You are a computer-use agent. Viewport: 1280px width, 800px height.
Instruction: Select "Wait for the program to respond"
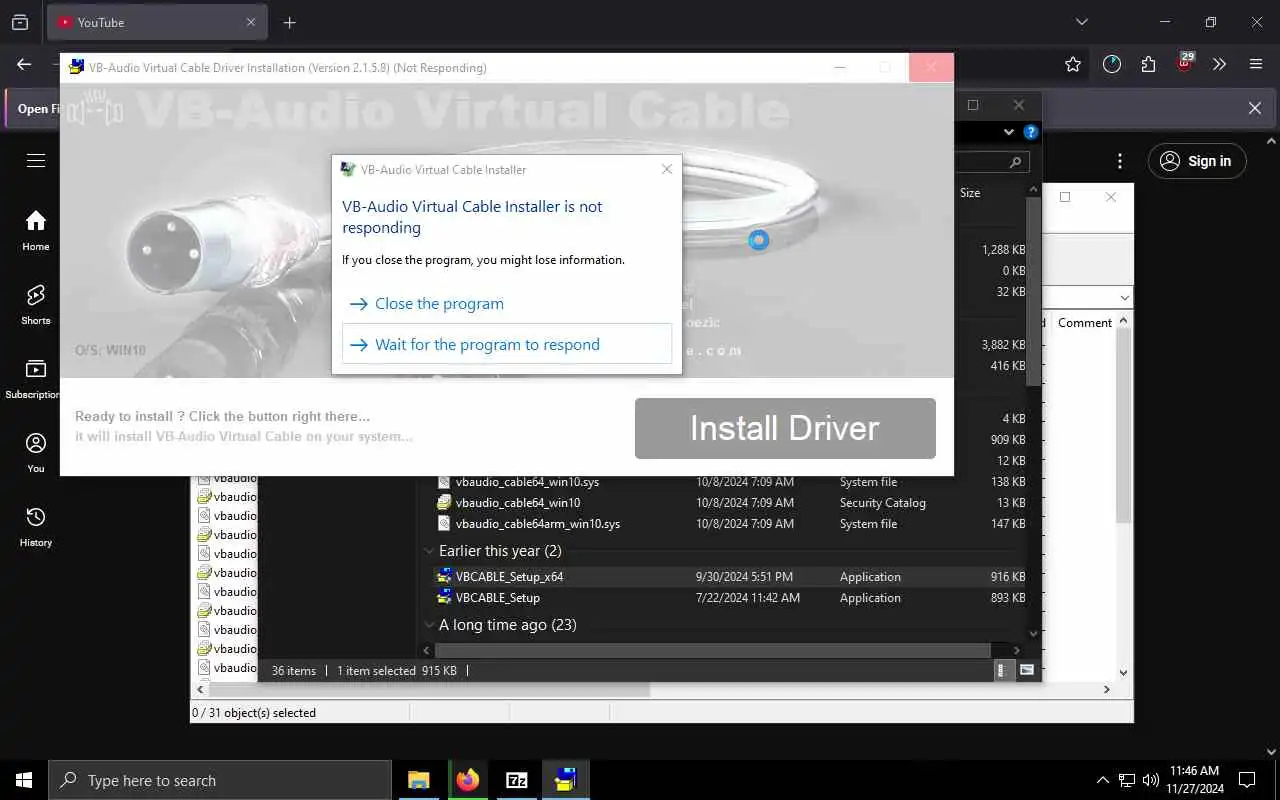point(507,344)
